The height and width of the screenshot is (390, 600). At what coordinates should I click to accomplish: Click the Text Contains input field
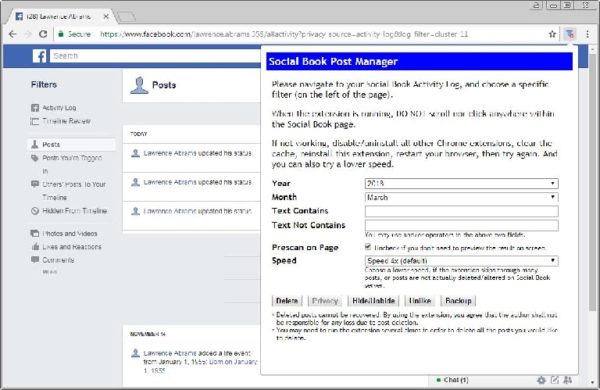click(x=461, y=211)
